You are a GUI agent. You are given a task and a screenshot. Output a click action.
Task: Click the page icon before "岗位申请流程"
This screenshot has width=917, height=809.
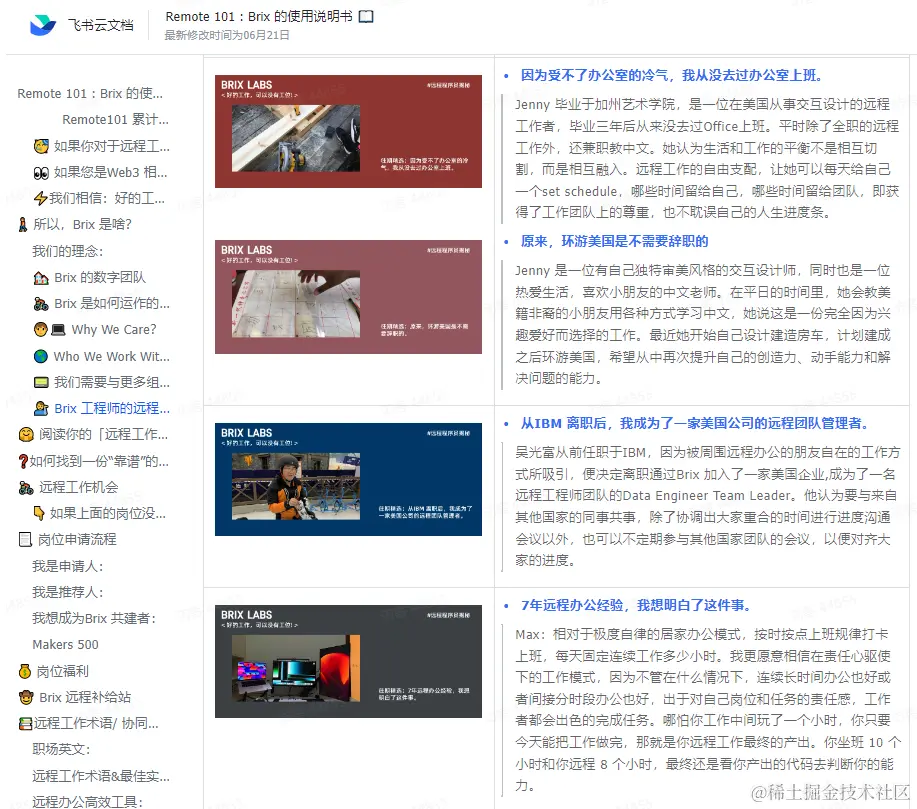click(25, 539)
